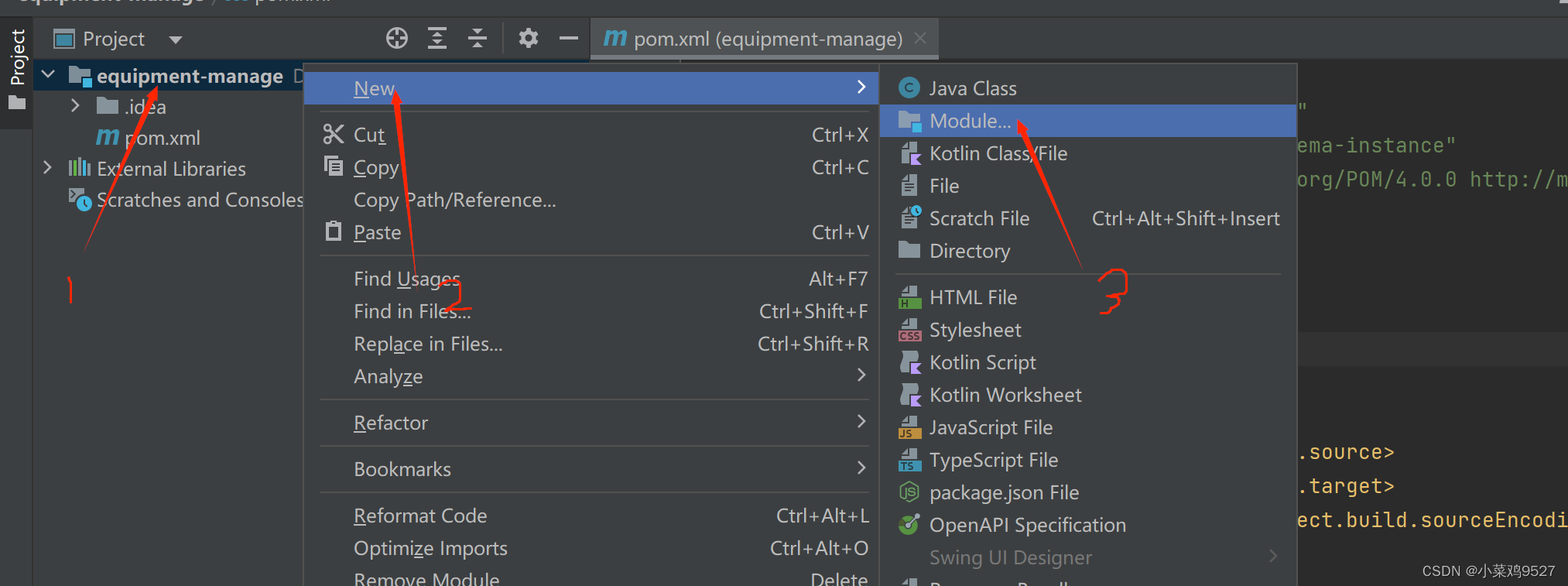Collapse the equipment-manage project node

[49, 75]
